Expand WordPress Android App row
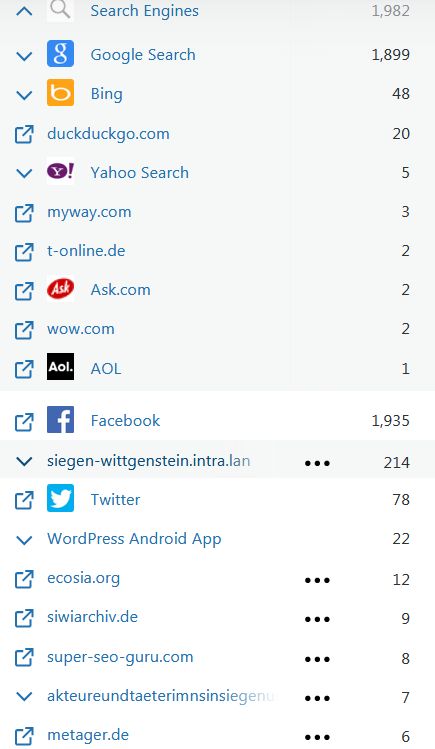Image resolution: width=435 pixels, height=749 pixels. click(x=24, y=540)
